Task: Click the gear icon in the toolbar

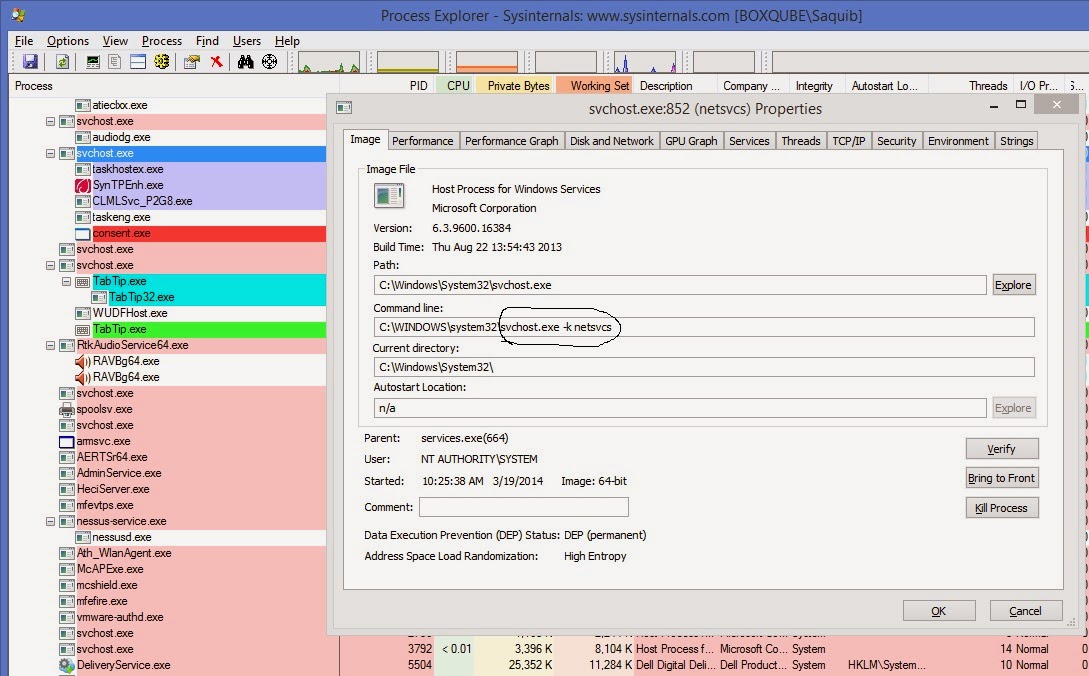Action: pos(161,60)
